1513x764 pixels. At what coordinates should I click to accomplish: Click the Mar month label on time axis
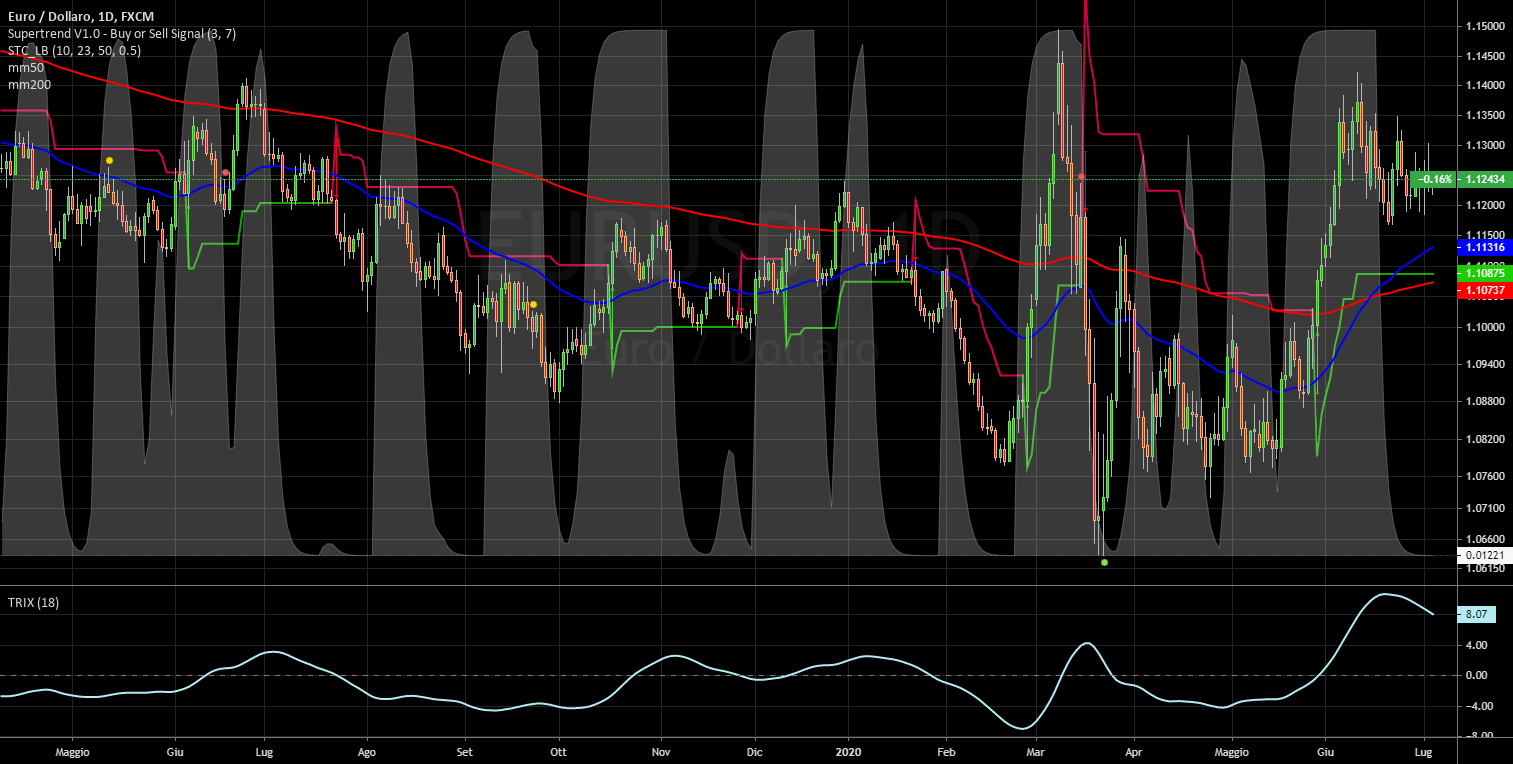tap(1037, 750)
